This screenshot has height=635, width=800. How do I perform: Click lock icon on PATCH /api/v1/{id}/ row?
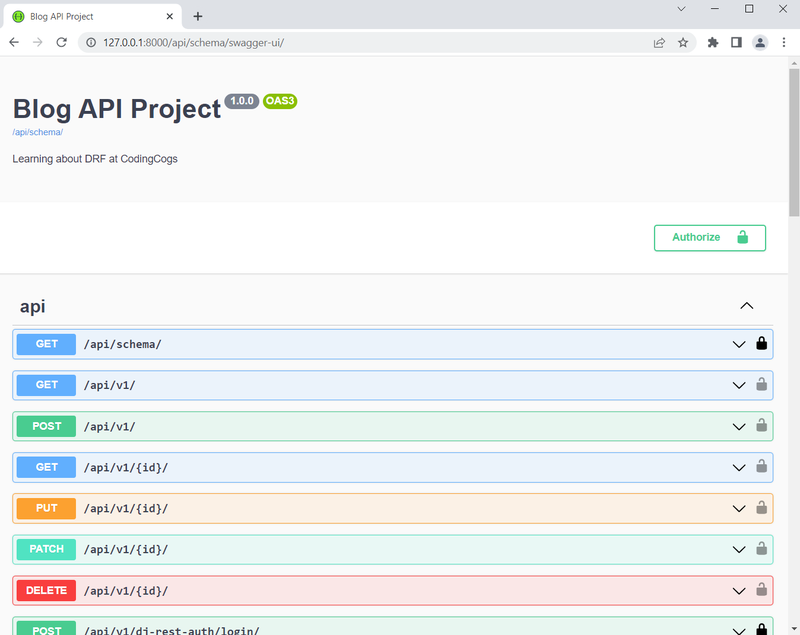pos(761,548)
